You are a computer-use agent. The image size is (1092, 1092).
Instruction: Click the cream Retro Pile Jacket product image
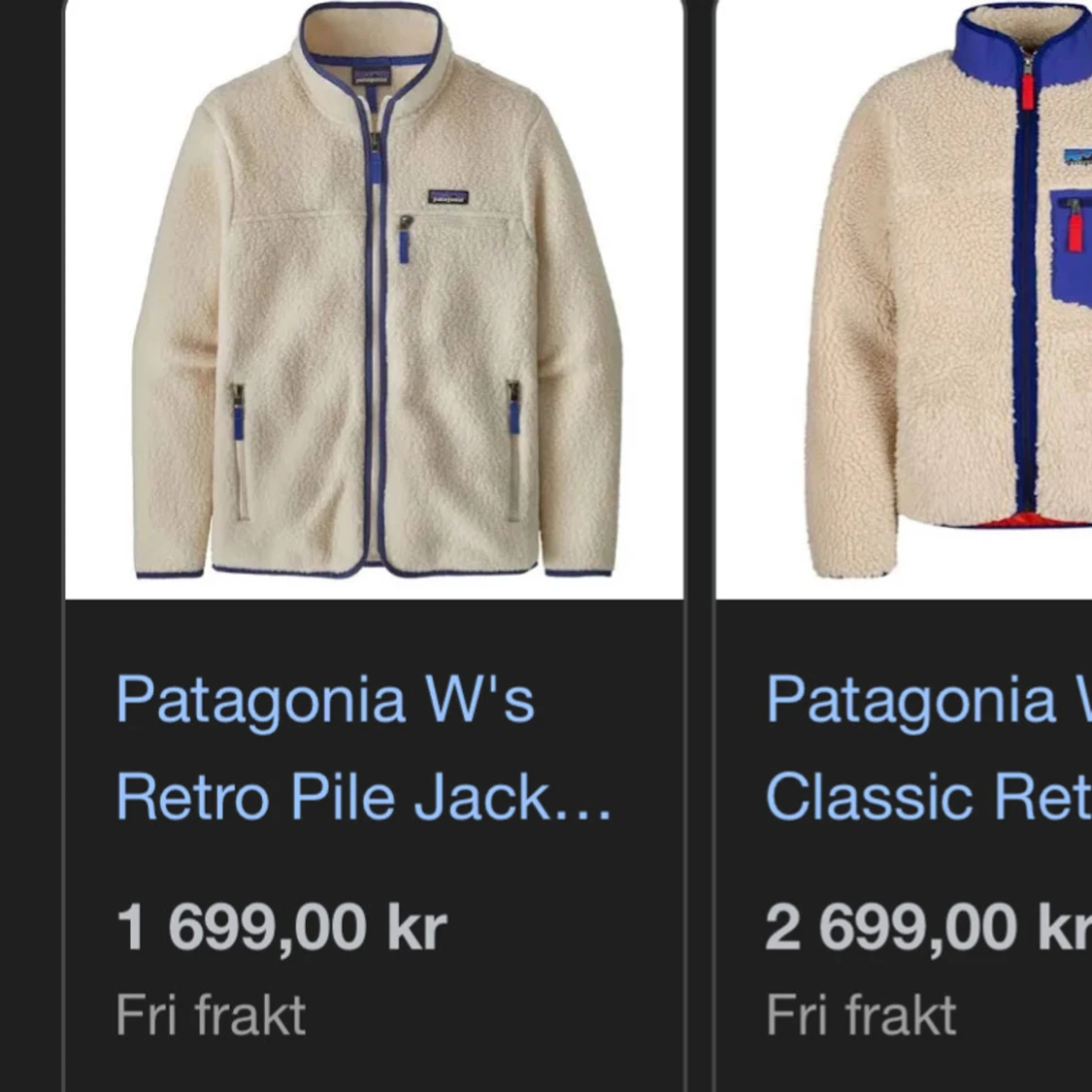coord(374,300)
